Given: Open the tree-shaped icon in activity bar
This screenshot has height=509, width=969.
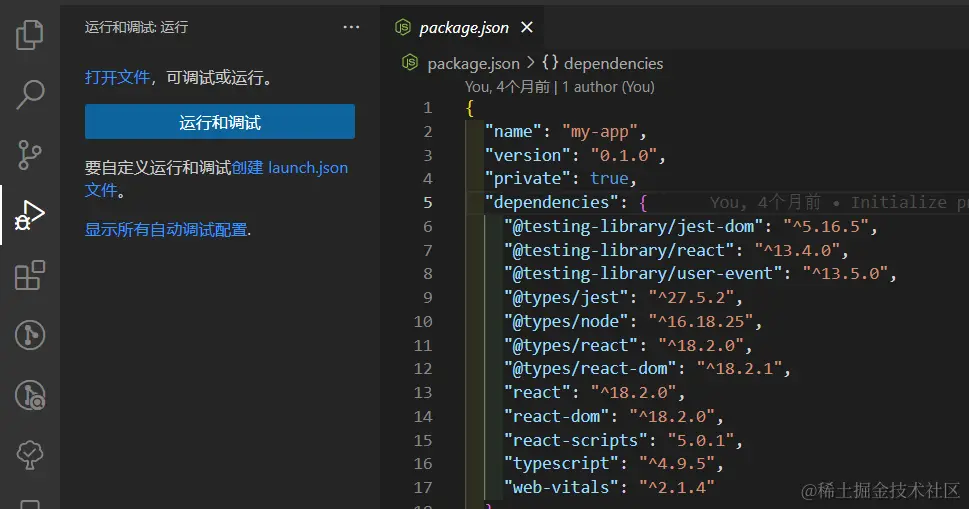Looking at the screenshot, I should (x=30, y=455).
